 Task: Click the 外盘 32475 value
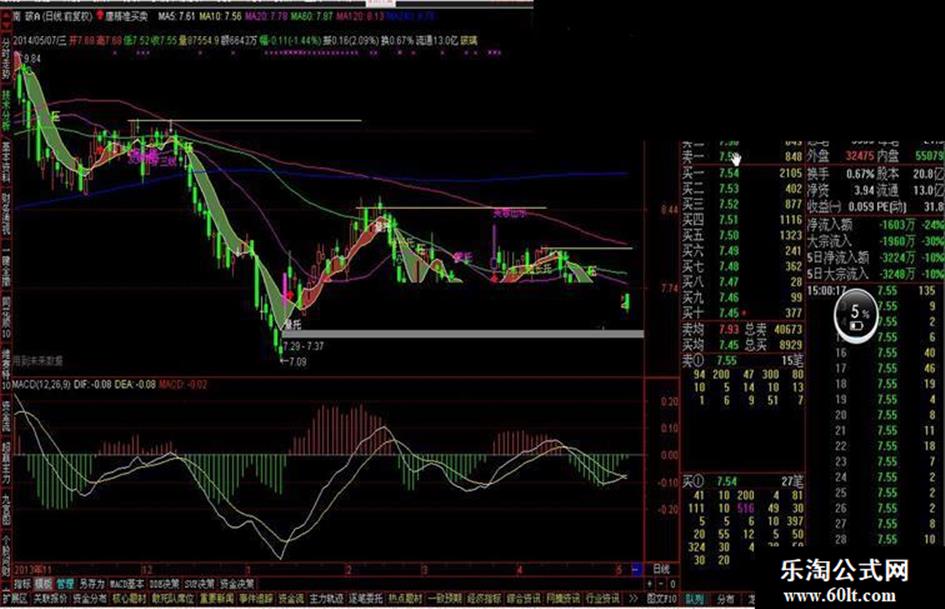[x=859, y=156]
